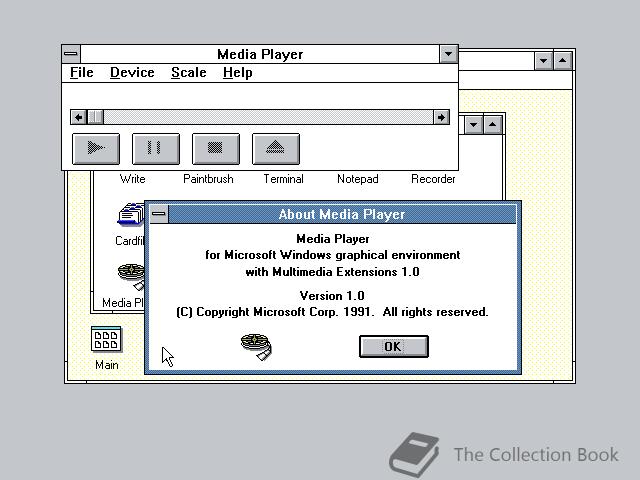
Task: Click the About Media Player title bar
Action: coord(342,214)
